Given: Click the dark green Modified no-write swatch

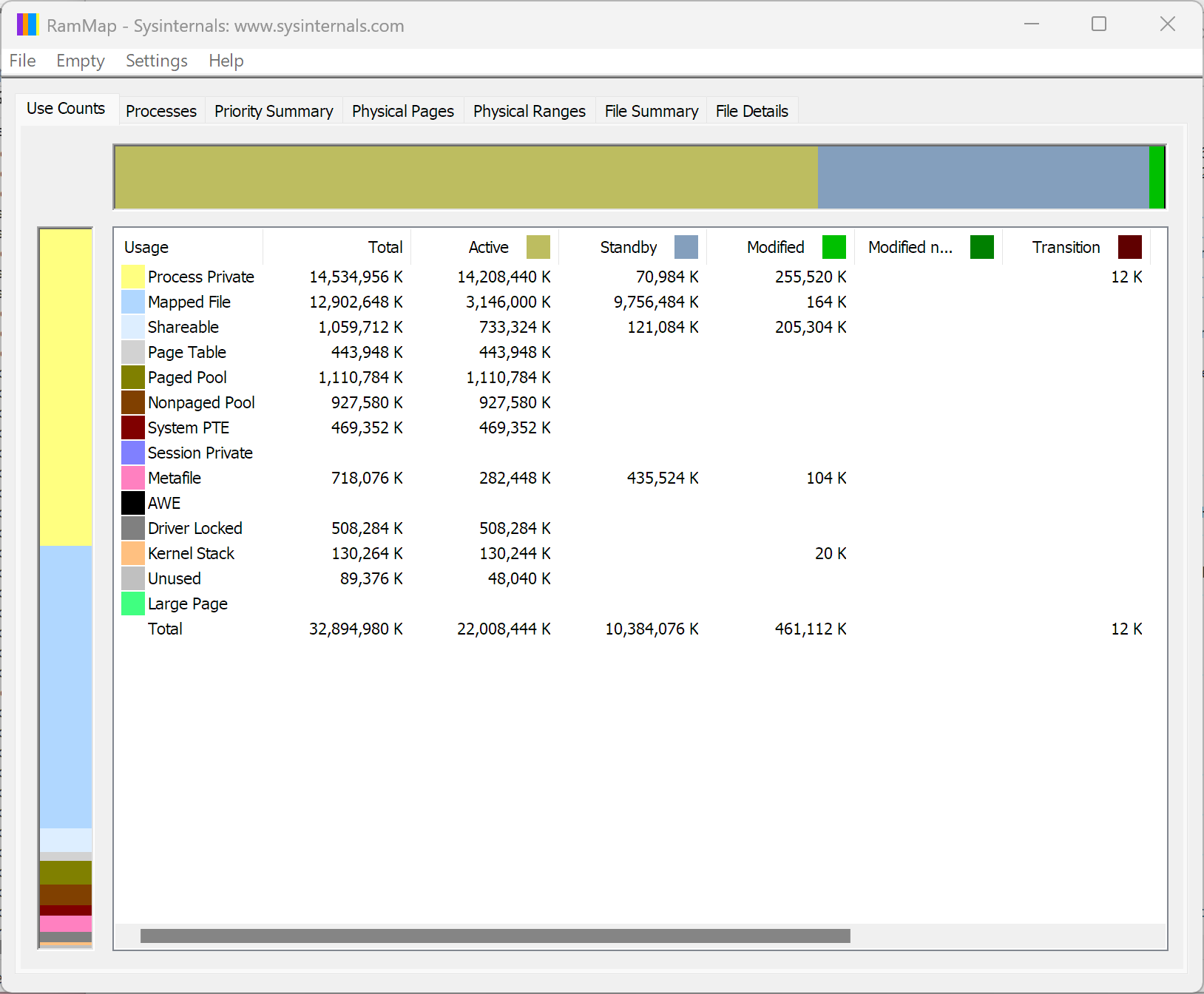Looking at the screenshot, I should [982, 247].
